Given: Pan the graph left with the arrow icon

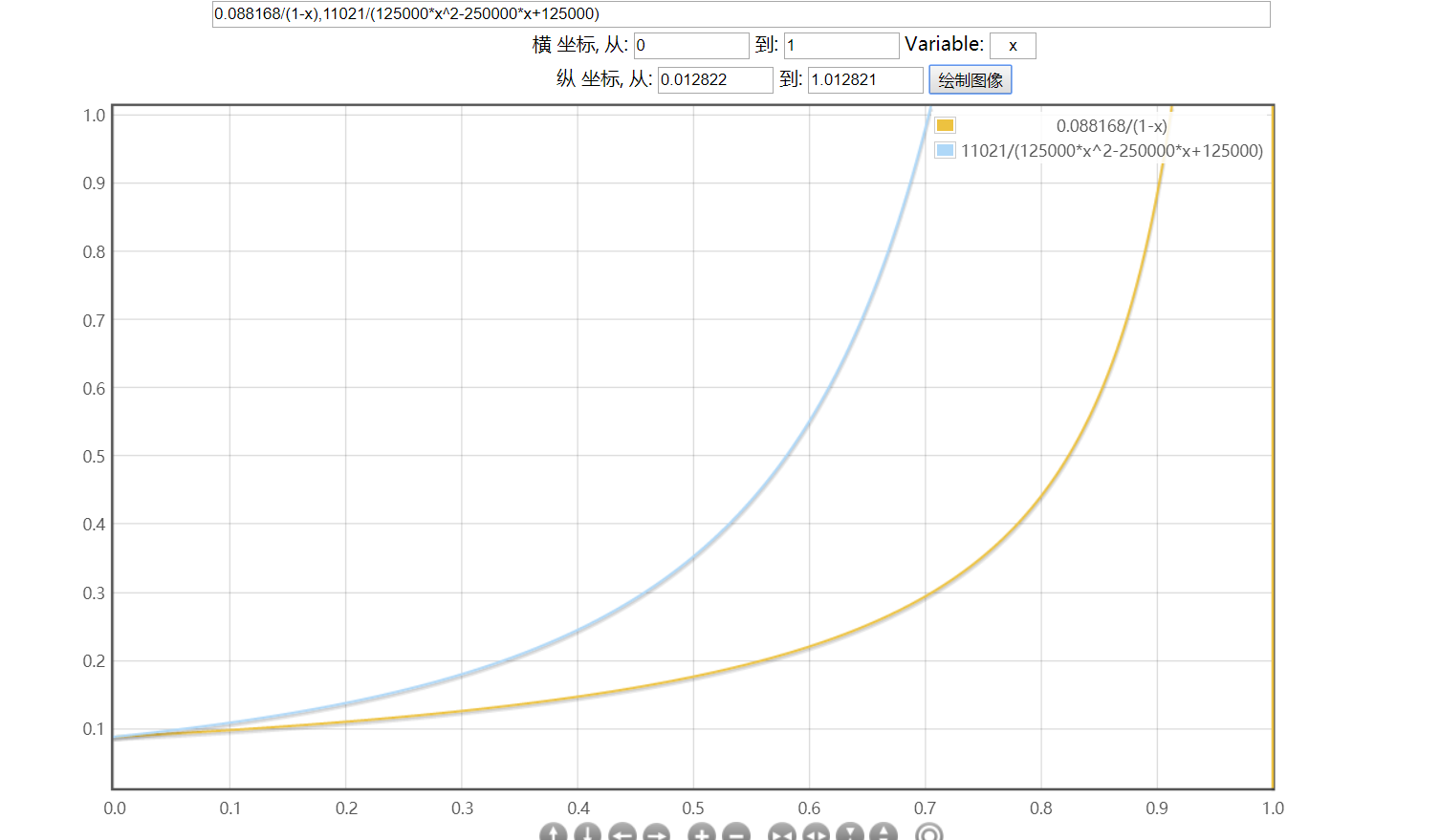Looking at the screenshot, I should (622, 833).
